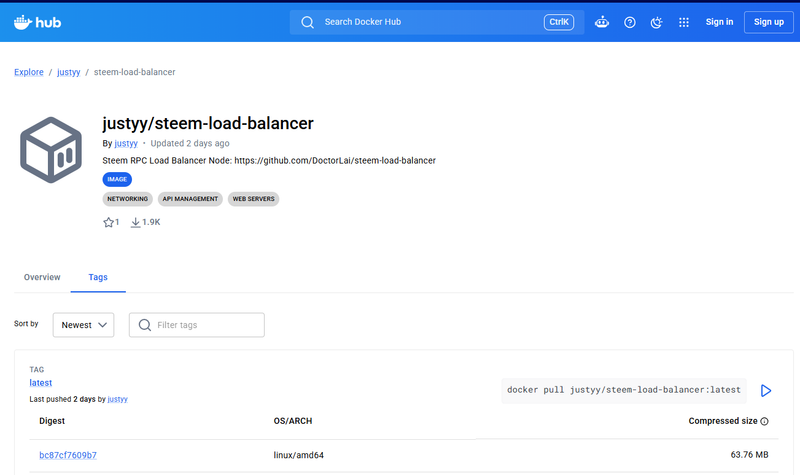
Task: Click the Filter tags input field
Action: tap(197, 325)
